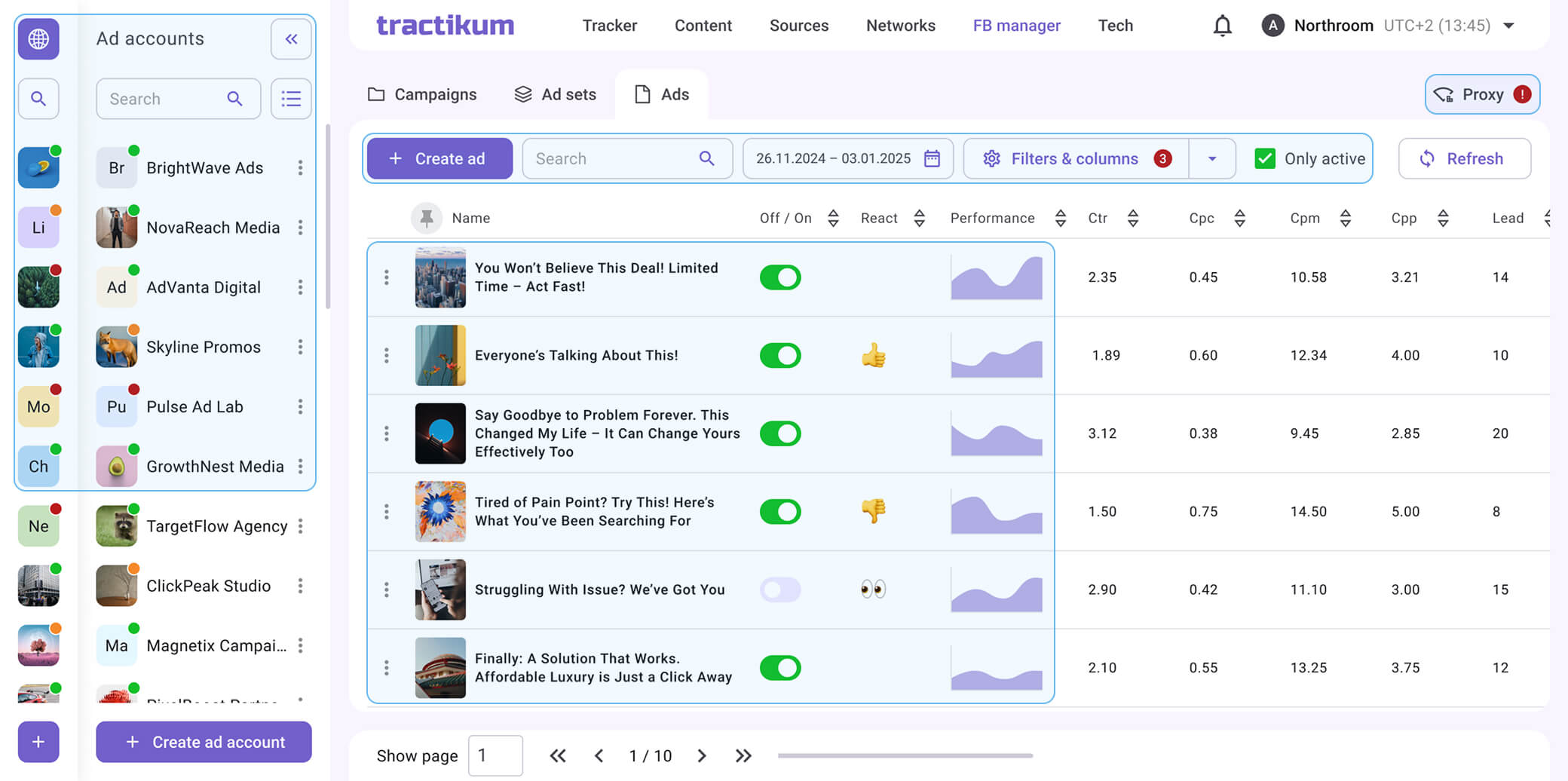Uncheck the Only active checkbox

(1265, 158)
